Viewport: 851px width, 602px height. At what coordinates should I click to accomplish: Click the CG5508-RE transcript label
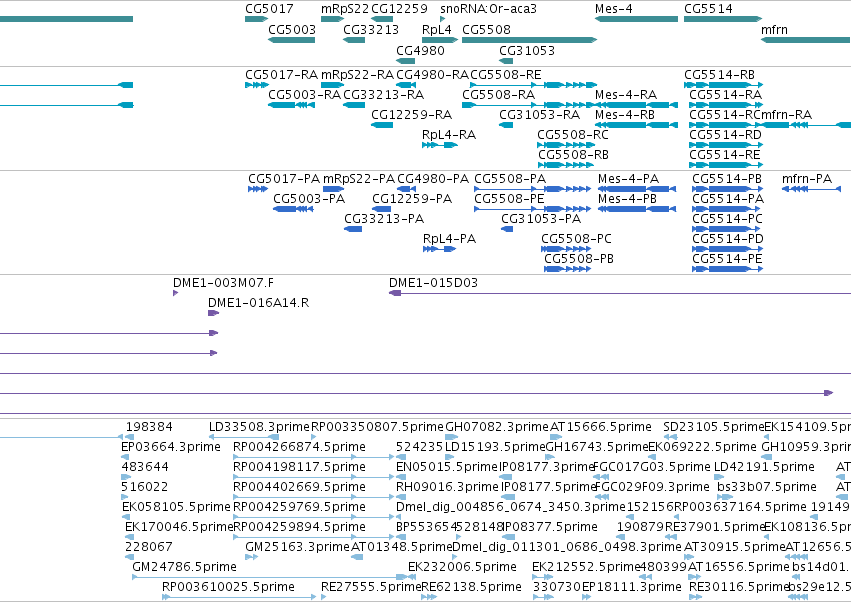click(506, 74)
